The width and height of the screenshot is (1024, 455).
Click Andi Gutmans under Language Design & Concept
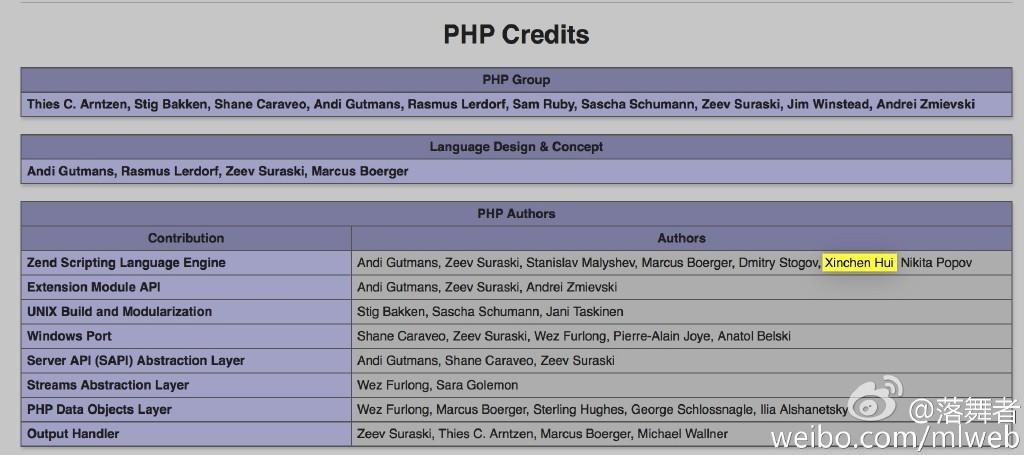(x=70, y=172)
